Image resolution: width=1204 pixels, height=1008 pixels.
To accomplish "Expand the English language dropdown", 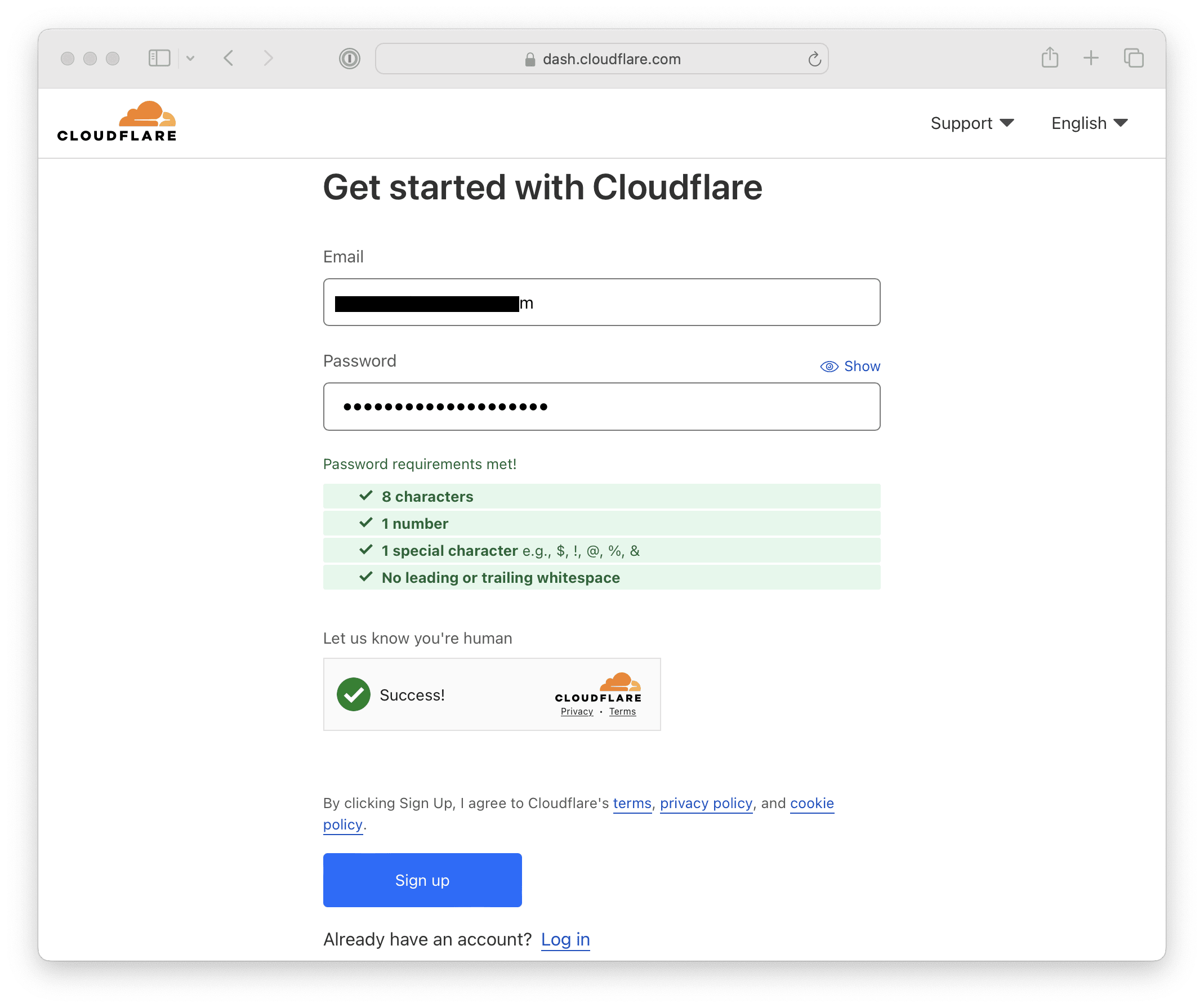I will [1091, 122].
